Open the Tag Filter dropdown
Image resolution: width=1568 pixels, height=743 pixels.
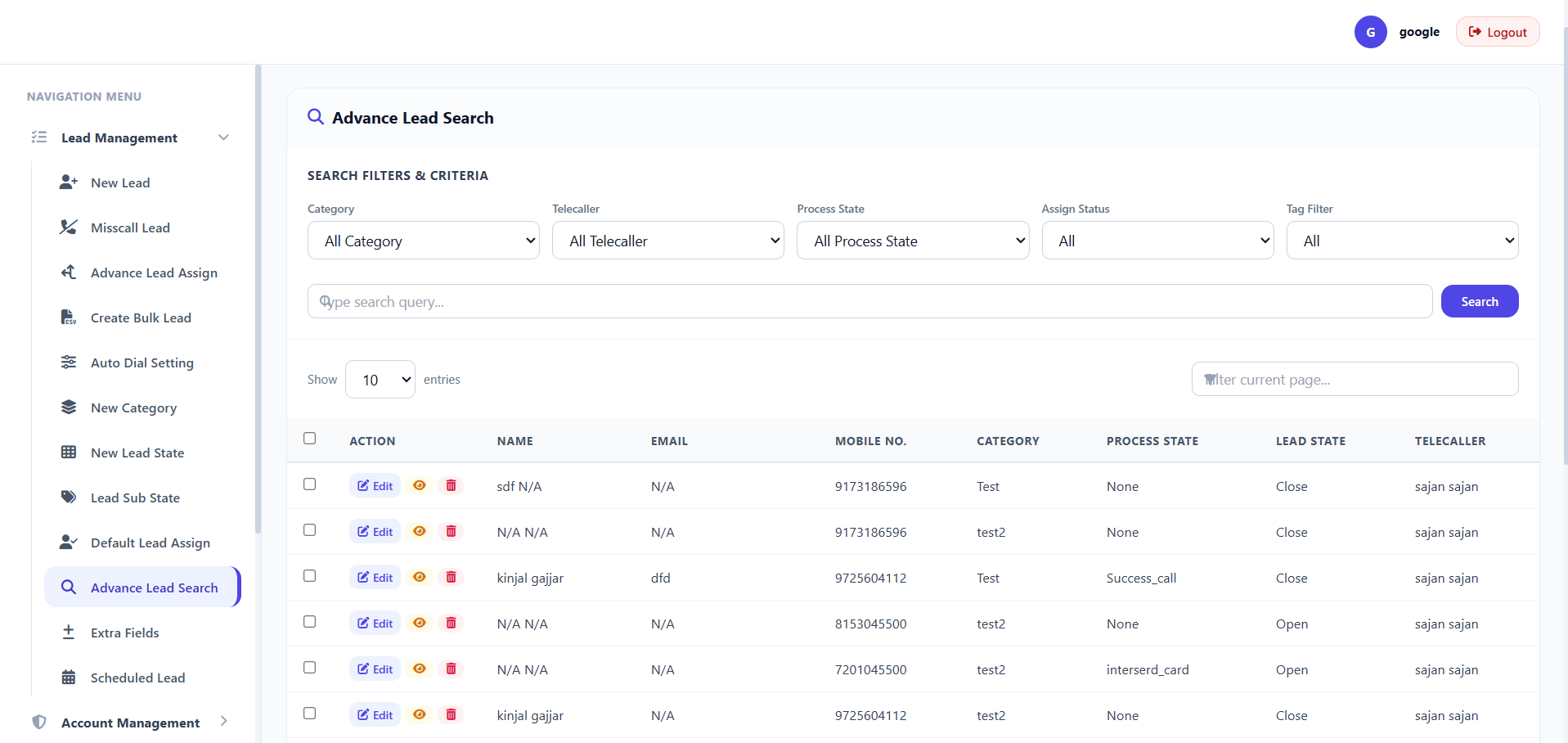(x=1402, y=241)
